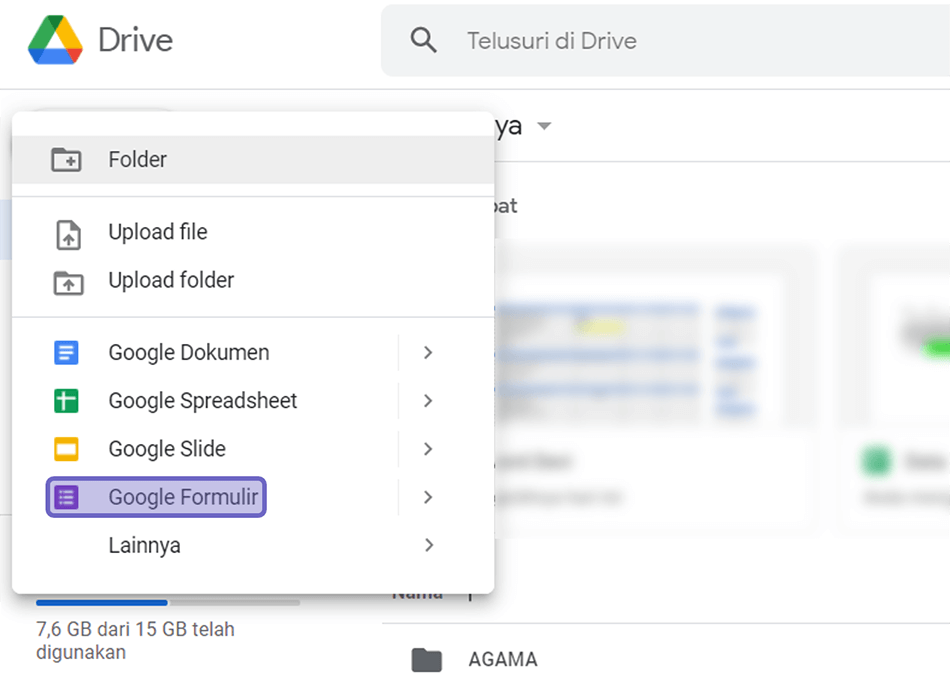
Task: Expand the Google Spreadsheet submenu arrow
Action: [x=428, y=401]
